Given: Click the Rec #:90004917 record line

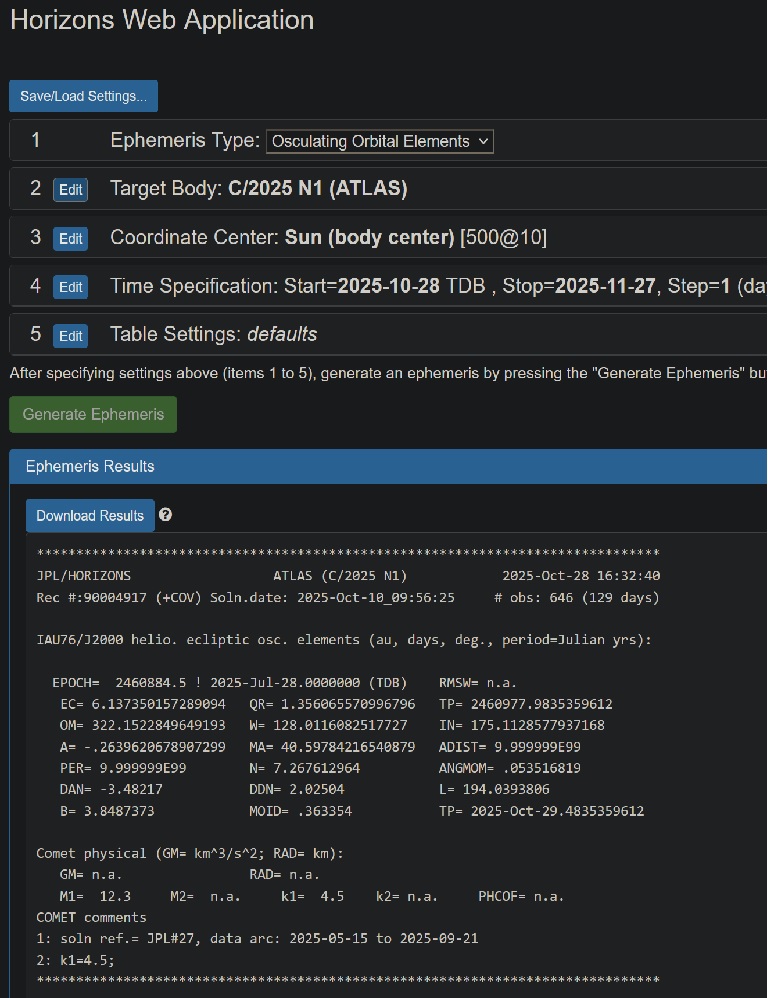Looking at the screenshot, I should [246, 598].
